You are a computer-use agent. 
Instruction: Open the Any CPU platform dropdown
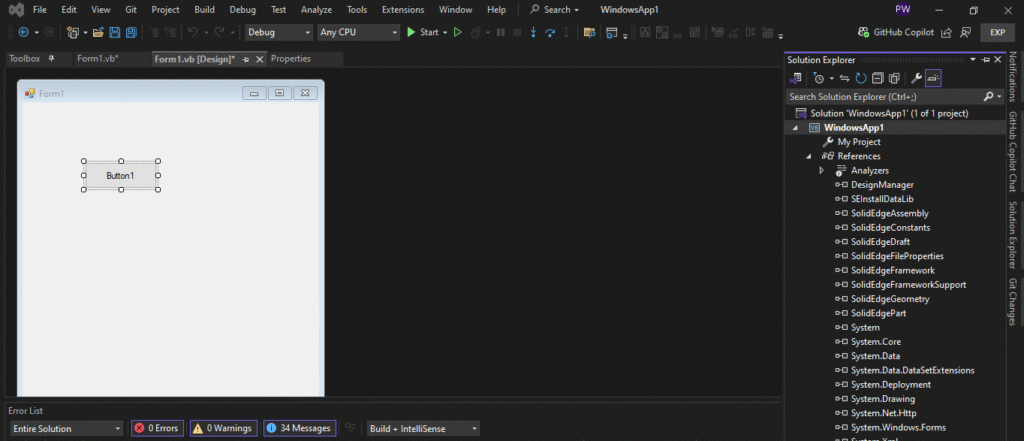pyautogui.click(x=357, y=32)
